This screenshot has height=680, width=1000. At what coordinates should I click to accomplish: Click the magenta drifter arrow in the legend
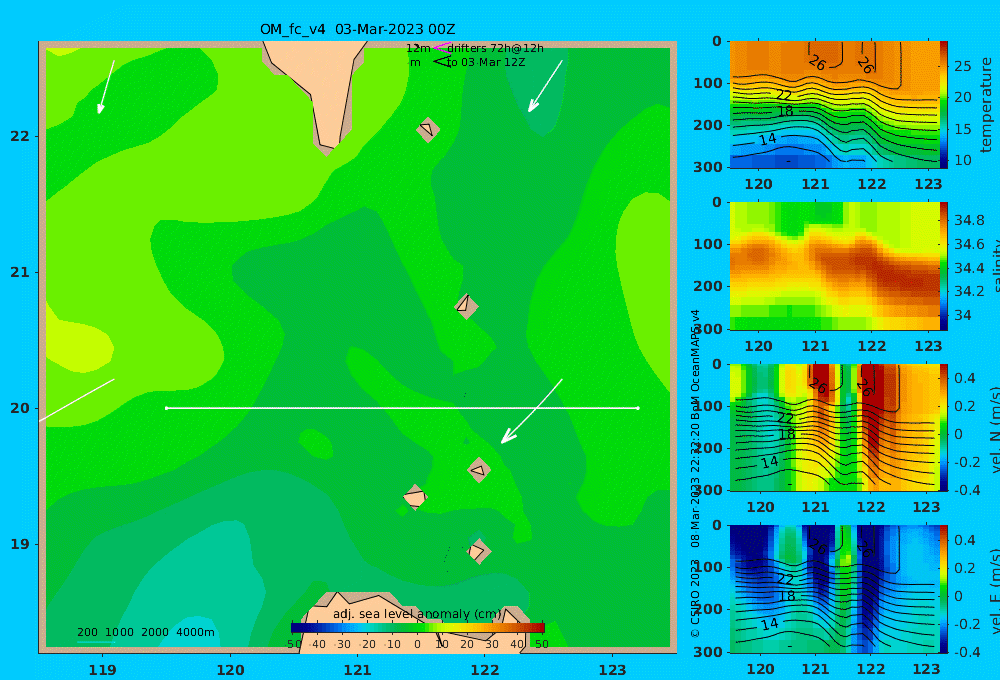point(442,47)
